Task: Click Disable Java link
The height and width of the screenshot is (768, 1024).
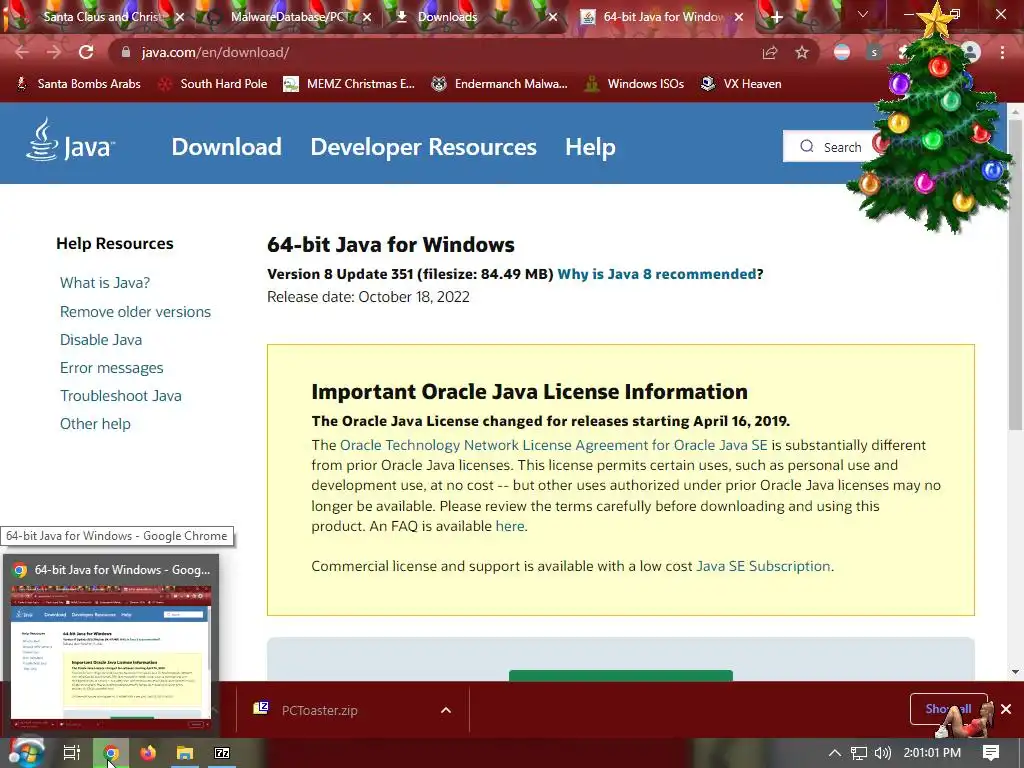Action: (101, 340)
